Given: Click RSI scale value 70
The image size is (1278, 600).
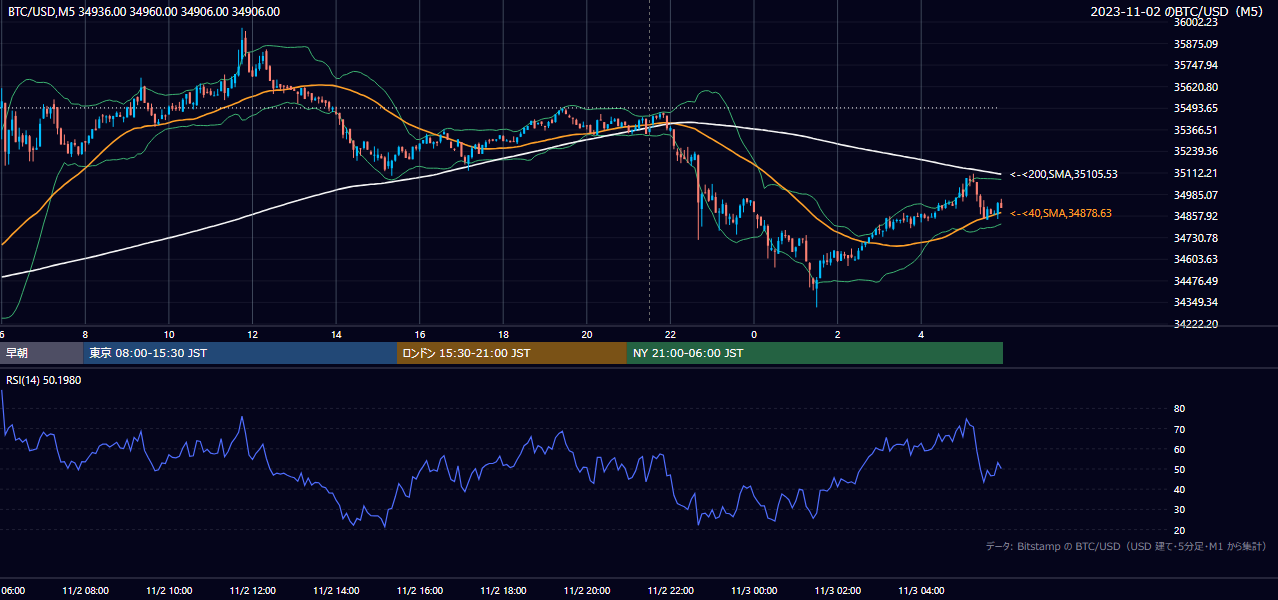Looking at the screenshot, I should pos(1179,429).
